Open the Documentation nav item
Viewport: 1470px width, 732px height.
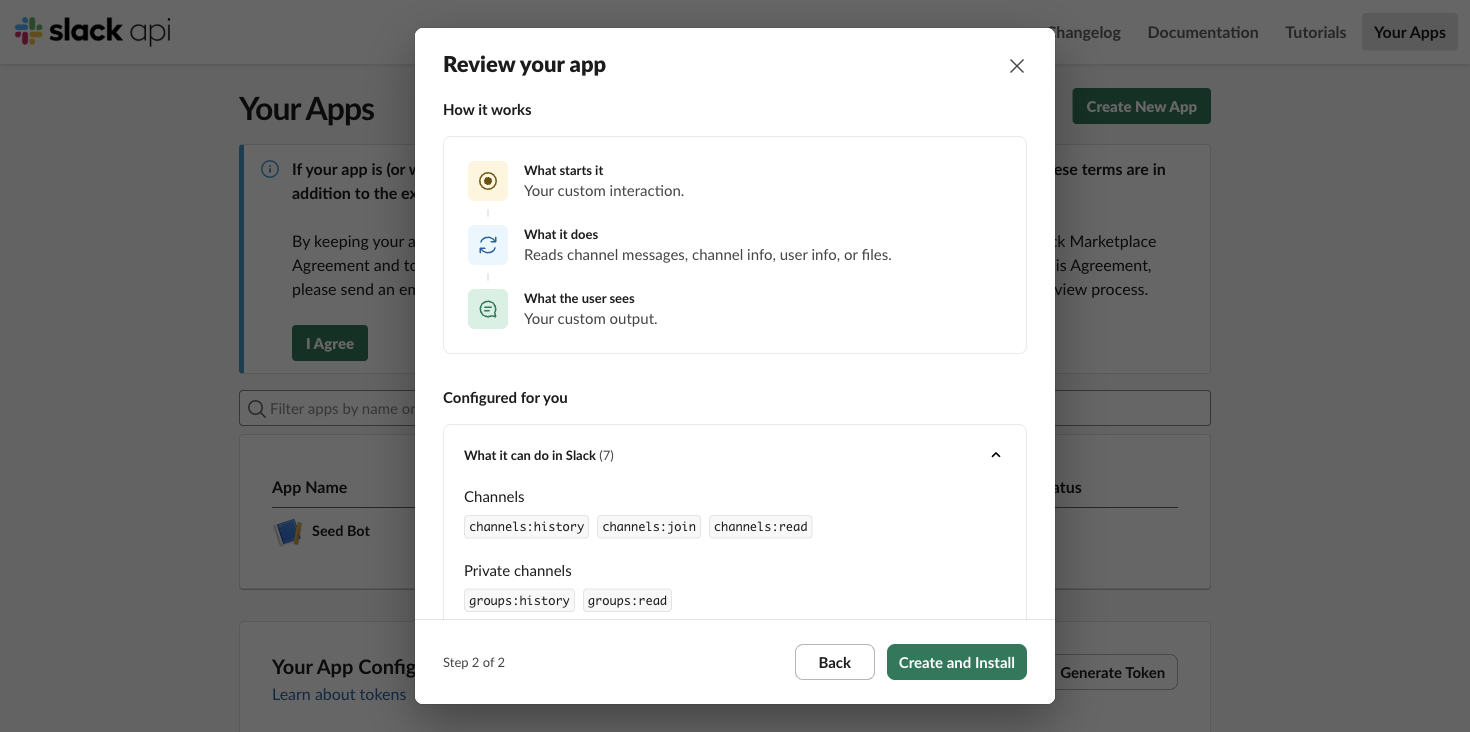1203,32
